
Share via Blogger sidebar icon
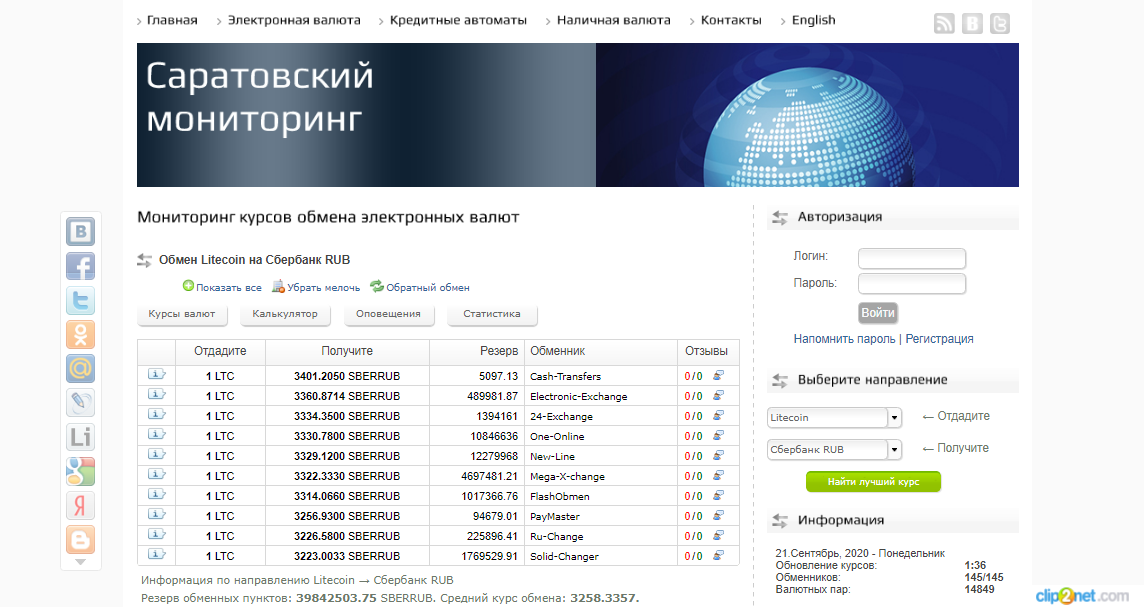(x=80, y=540)
